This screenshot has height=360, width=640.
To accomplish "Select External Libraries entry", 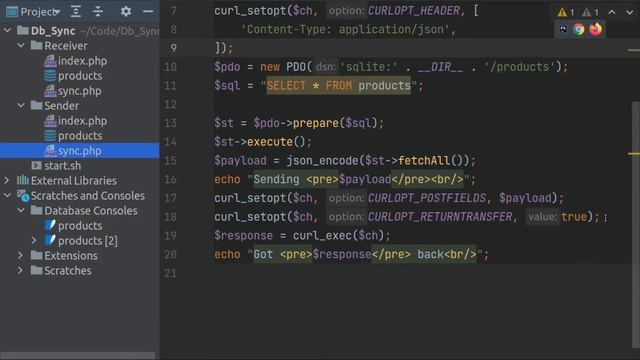I will tap(73, 180).
